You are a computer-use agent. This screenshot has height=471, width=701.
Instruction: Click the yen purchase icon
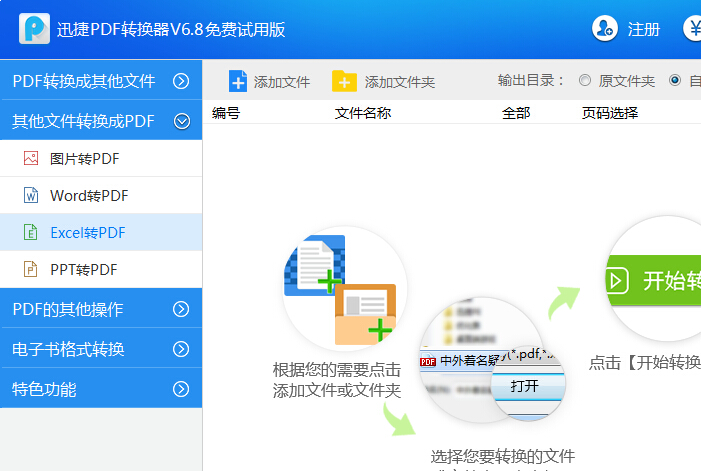point(693,29)
